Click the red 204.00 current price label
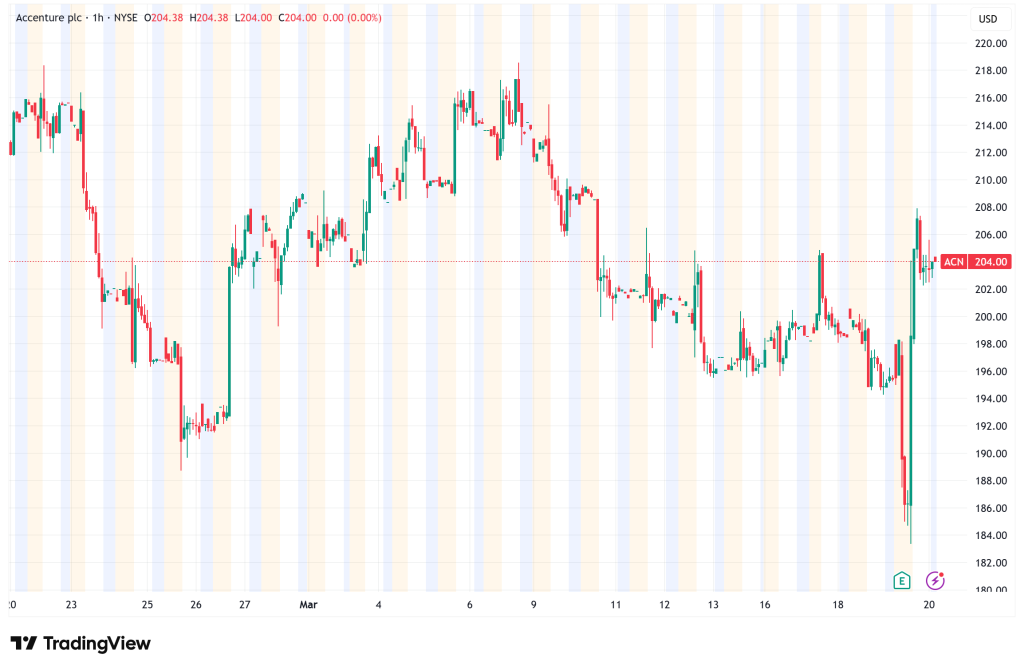Viewport: 1024px width, 670px height. click(x=987, y=262)
